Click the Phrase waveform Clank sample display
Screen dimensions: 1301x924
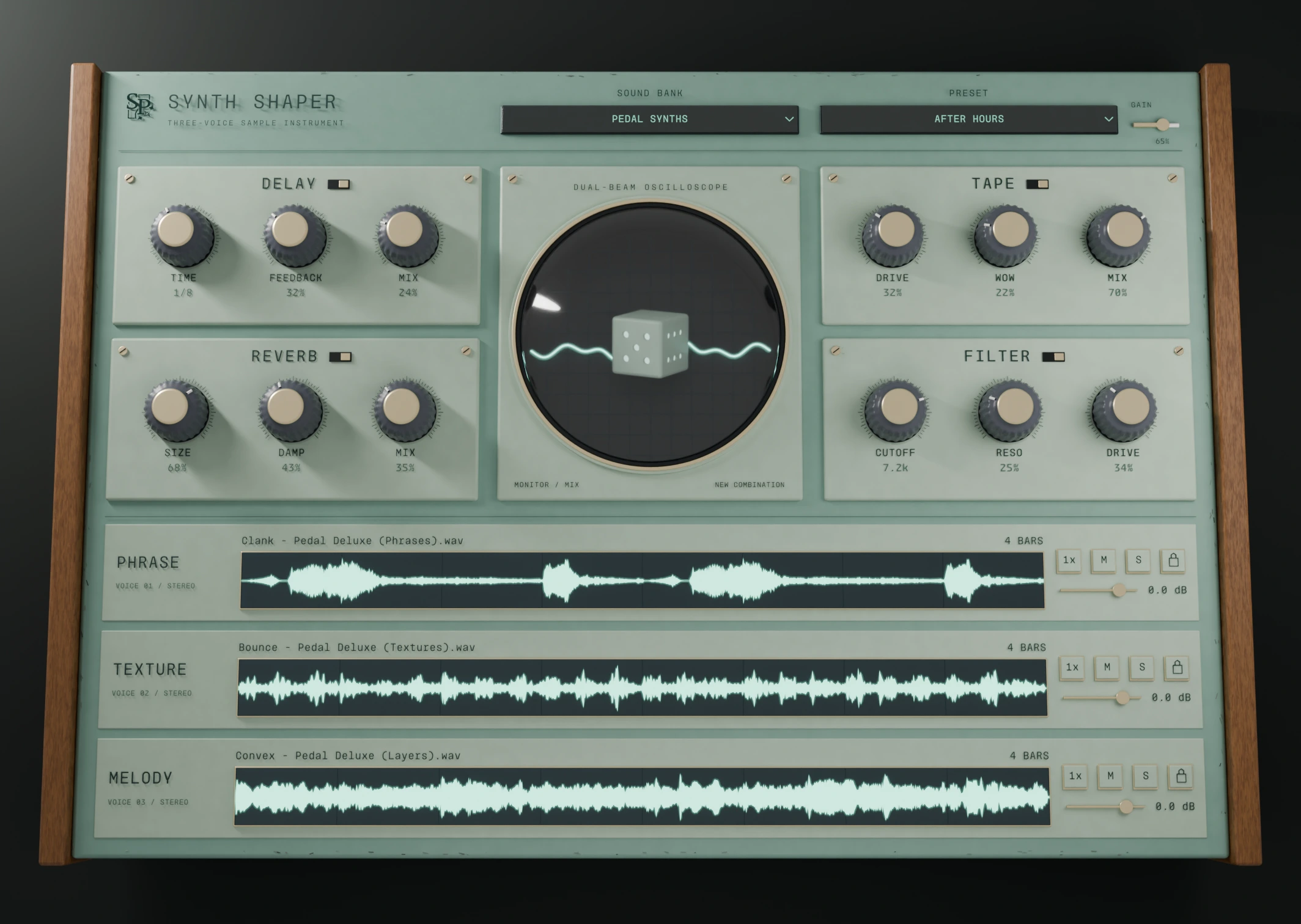(642, 581)
